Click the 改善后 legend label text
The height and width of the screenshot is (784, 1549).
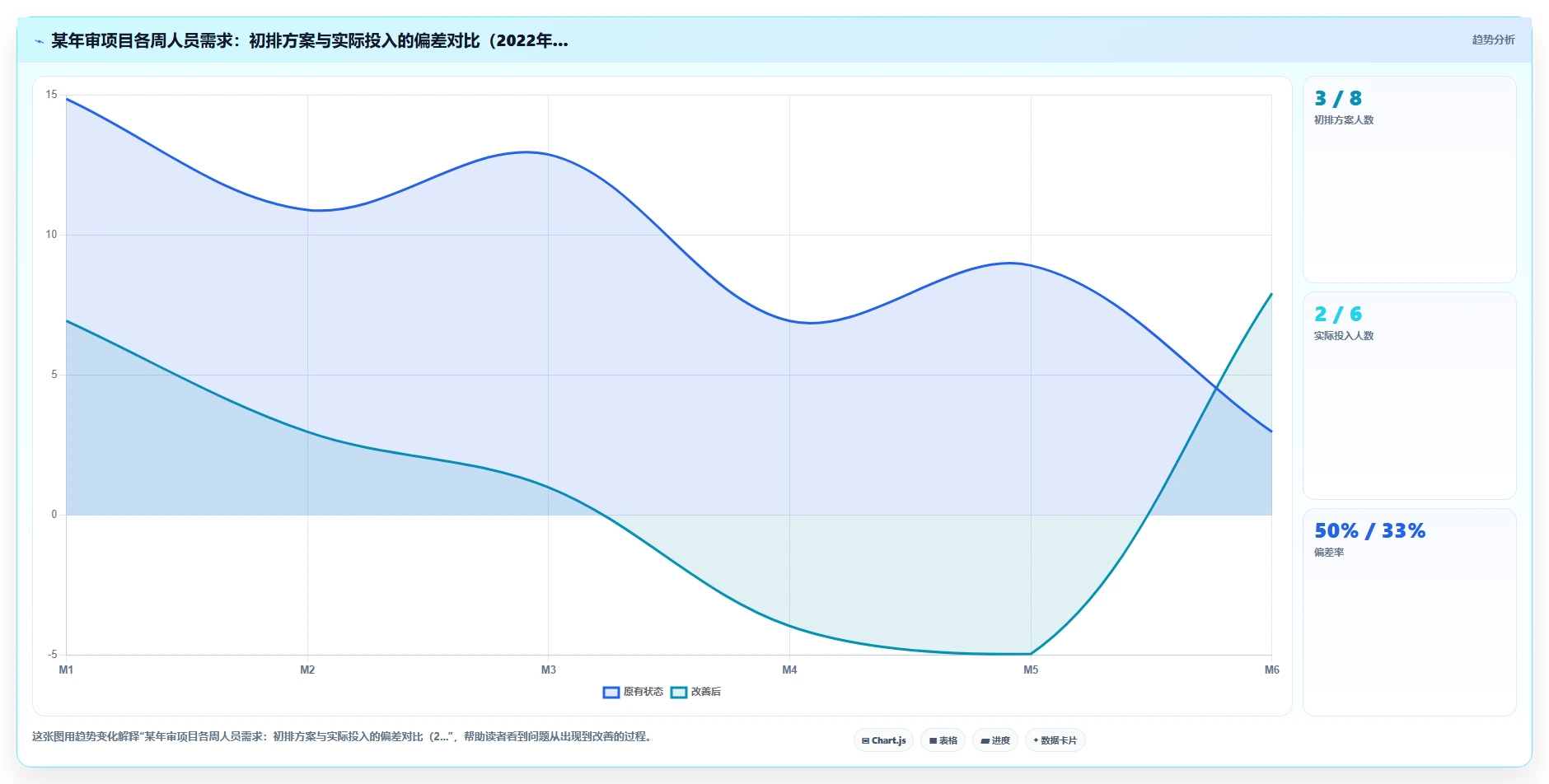click(706, 692)
